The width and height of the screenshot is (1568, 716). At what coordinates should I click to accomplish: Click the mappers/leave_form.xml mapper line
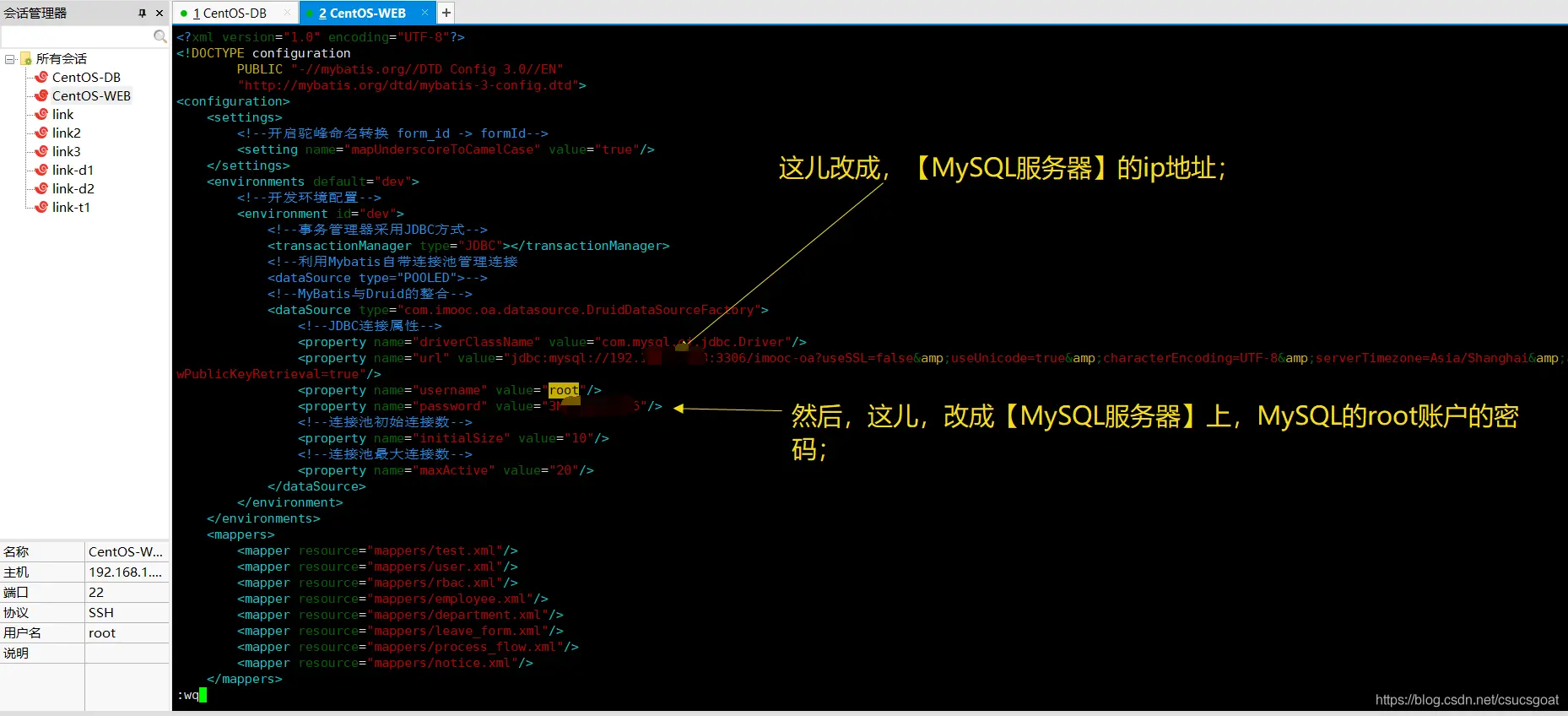click(400, 631)
